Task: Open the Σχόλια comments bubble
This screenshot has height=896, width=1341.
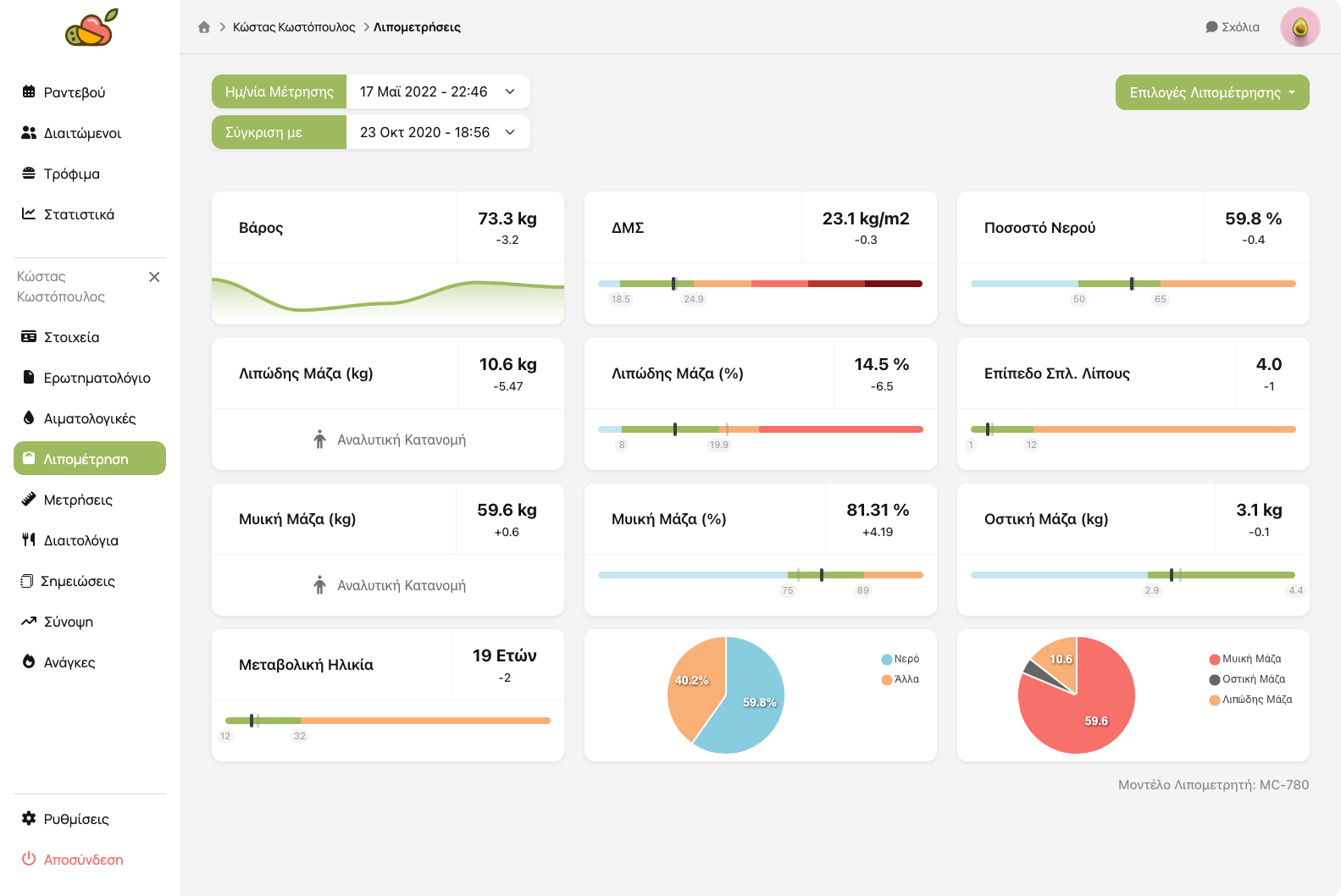Action: [1232, 27]
